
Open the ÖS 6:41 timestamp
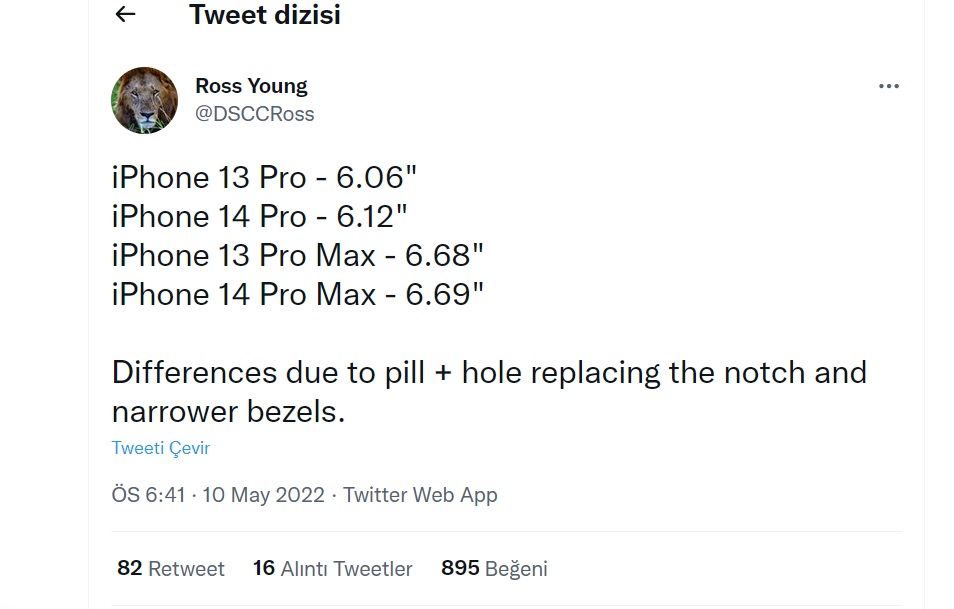148,495
